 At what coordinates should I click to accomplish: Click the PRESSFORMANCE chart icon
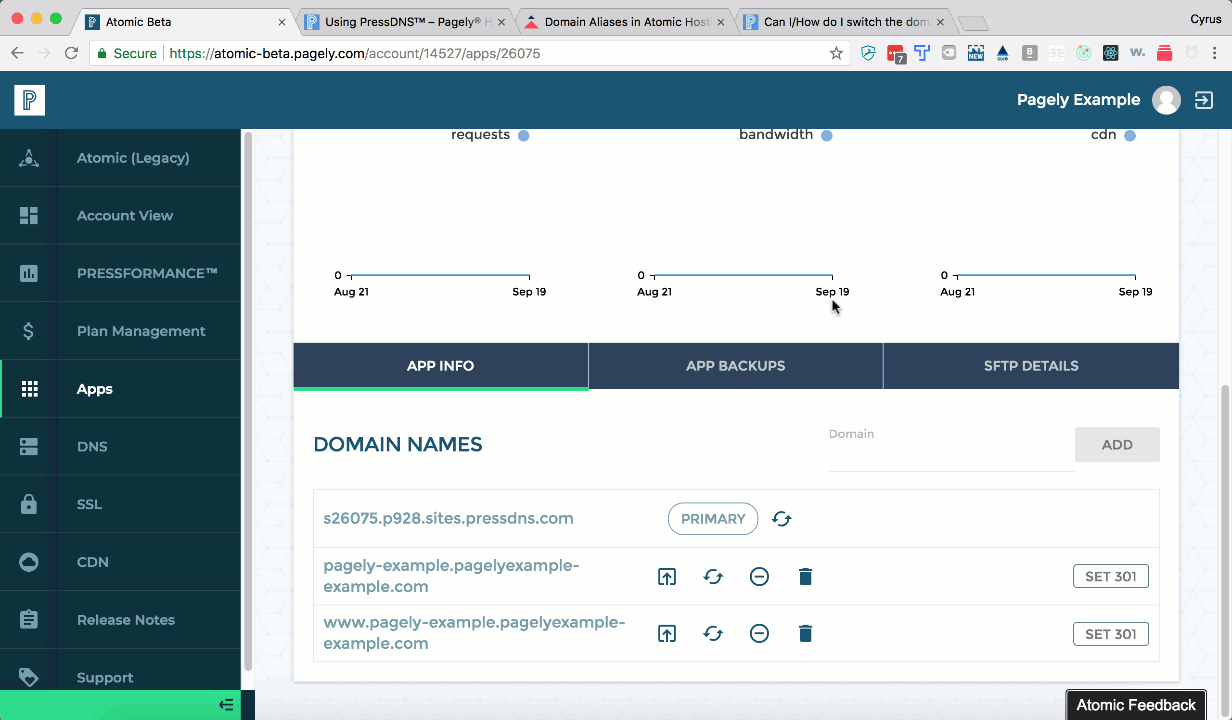click(x=29, y=273)
